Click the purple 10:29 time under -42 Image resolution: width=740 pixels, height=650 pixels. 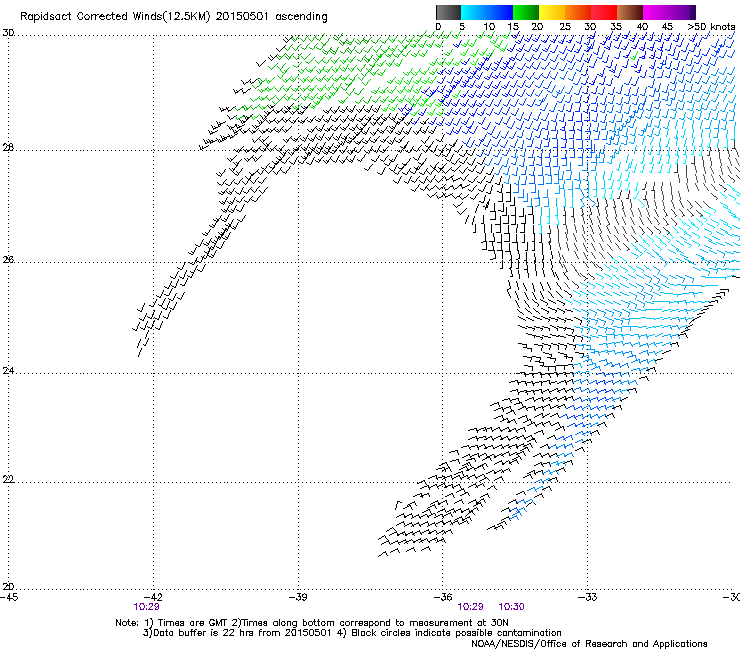[146, 607]
